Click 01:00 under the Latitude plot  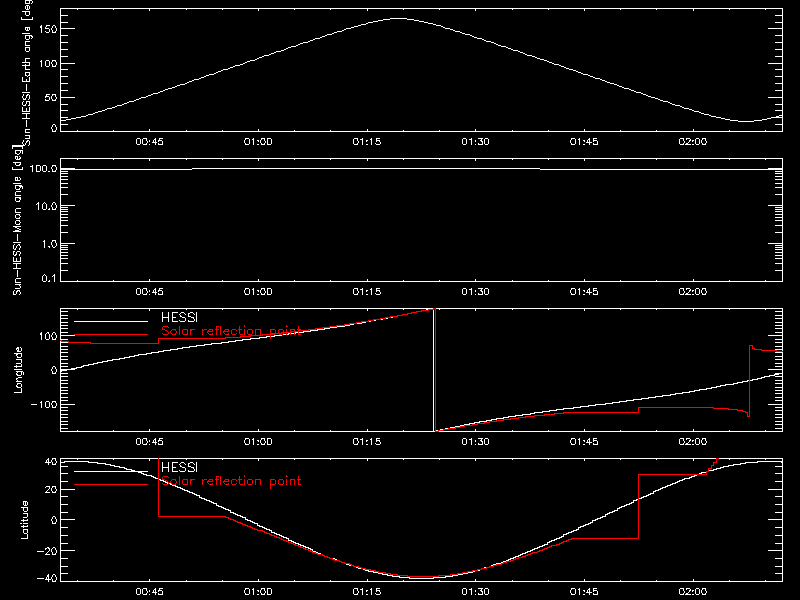tap(258, 591)
